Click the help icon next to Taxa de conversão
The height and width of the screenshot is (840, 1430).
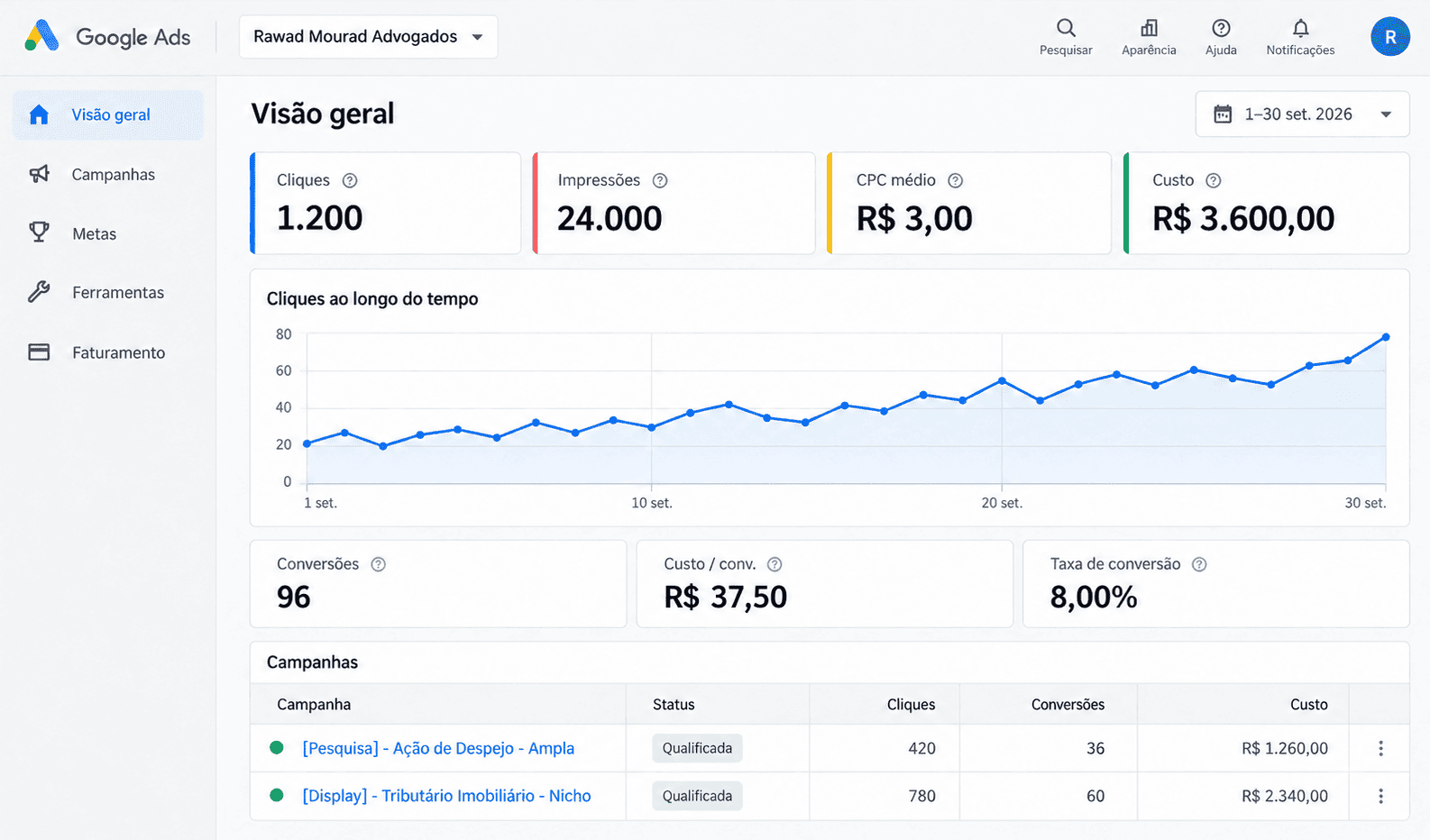point(1199,564)
